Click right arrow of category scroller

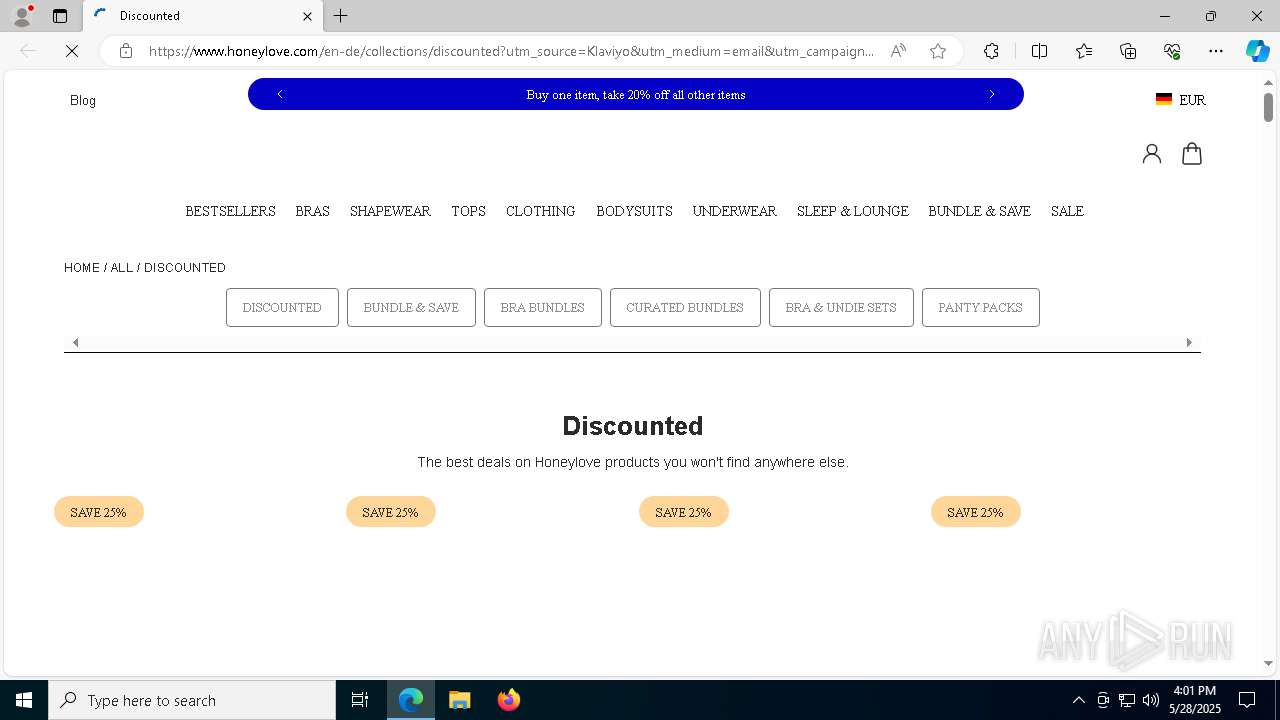click(x=1189, y=342)
